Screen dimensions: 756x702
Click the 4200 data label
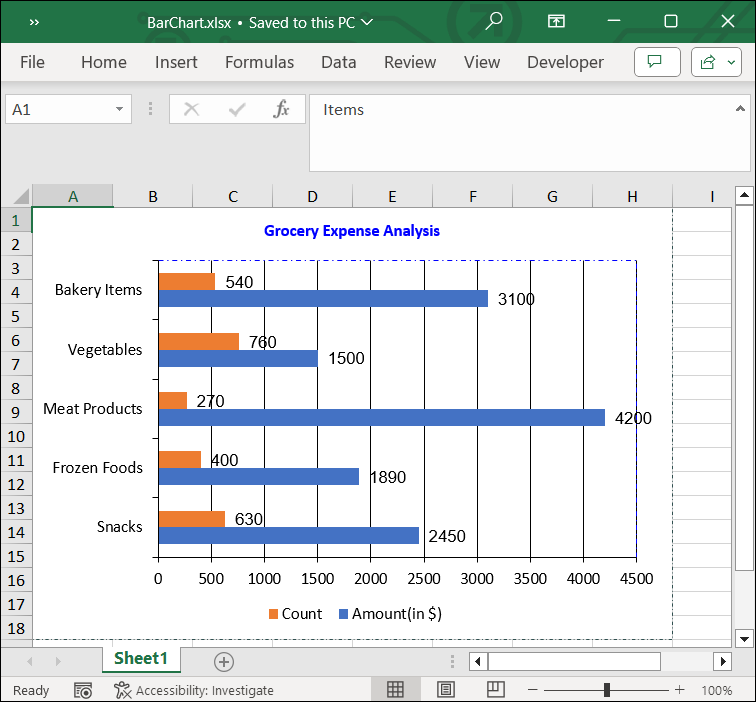633,418
